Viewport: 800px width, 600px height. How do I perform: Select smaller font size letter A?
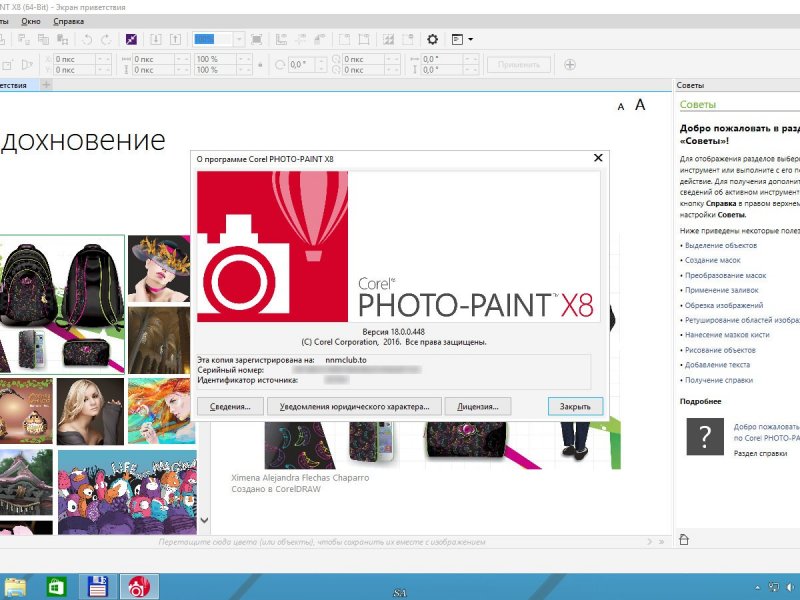(x=620, y=107)
